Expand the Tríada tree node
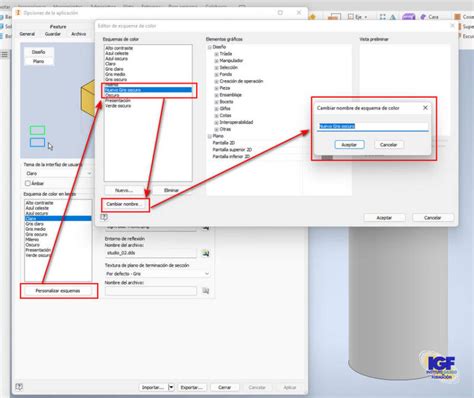 click(216, 54)
